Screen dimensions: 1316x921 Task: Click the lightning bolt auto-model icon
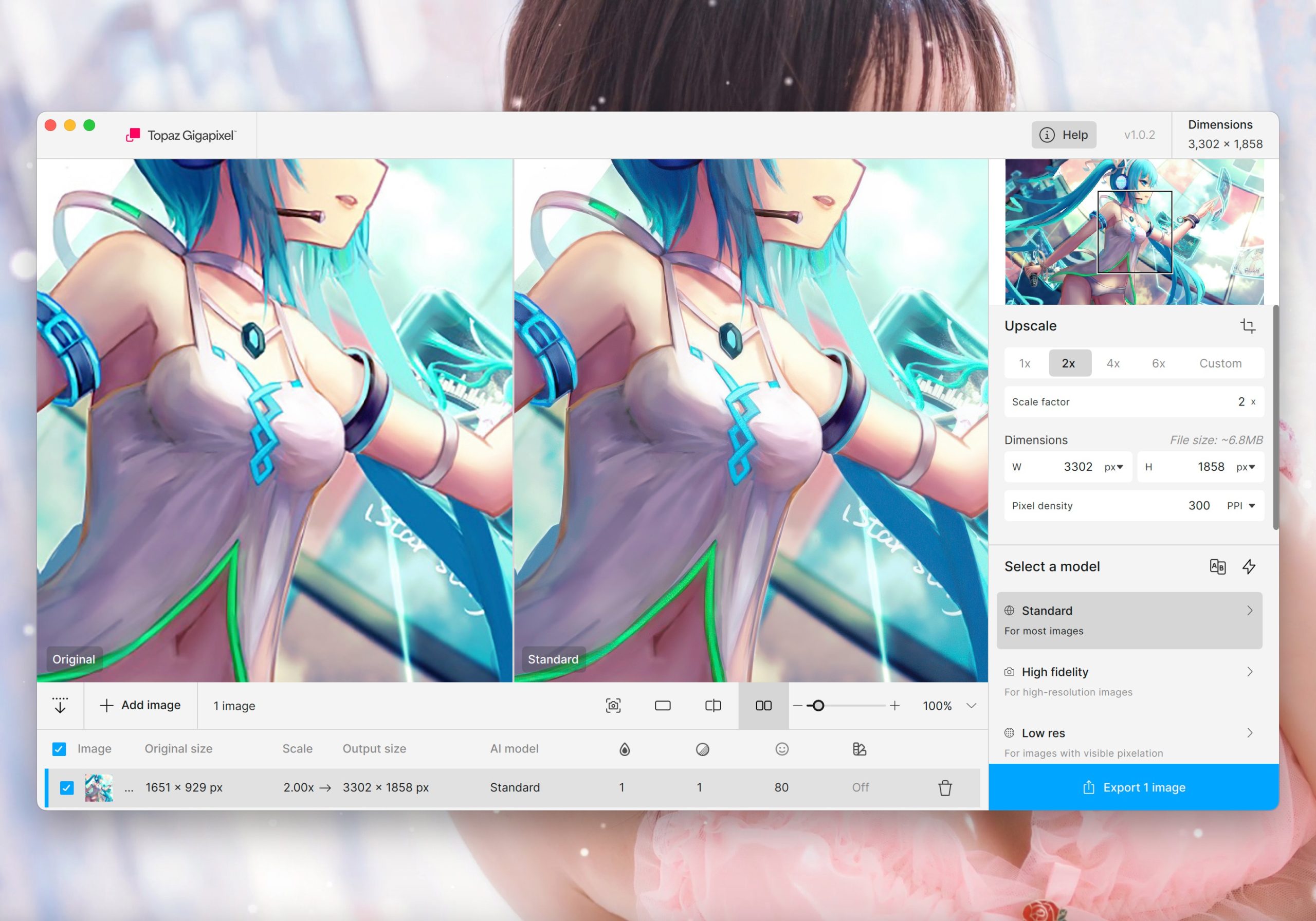click(1248, 566)
